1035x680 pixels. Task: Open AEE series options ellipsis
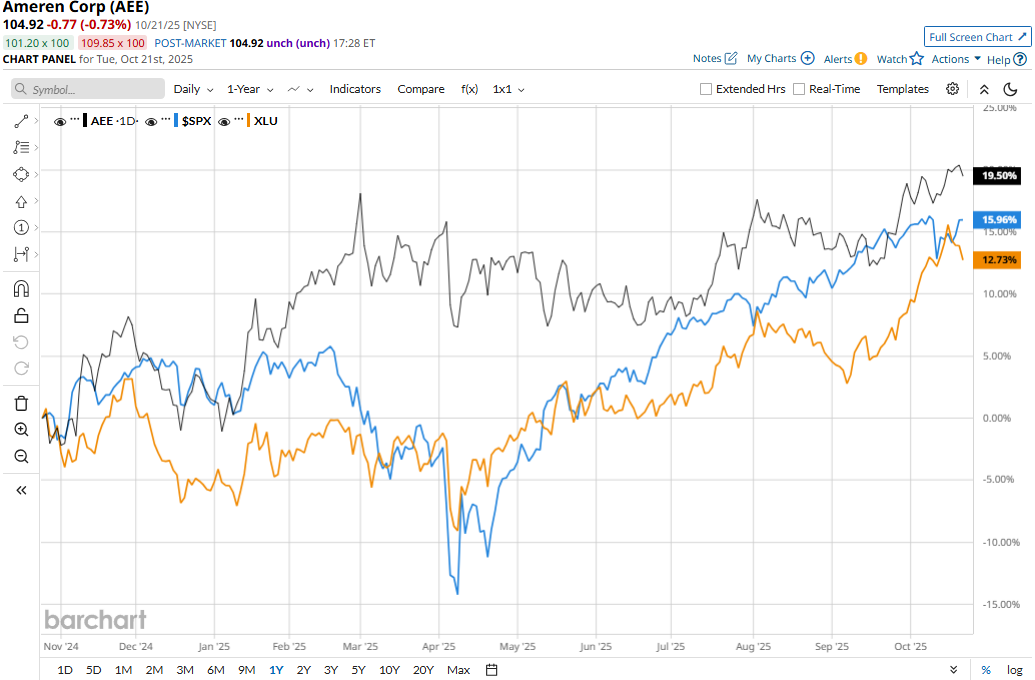pos(75,119)
